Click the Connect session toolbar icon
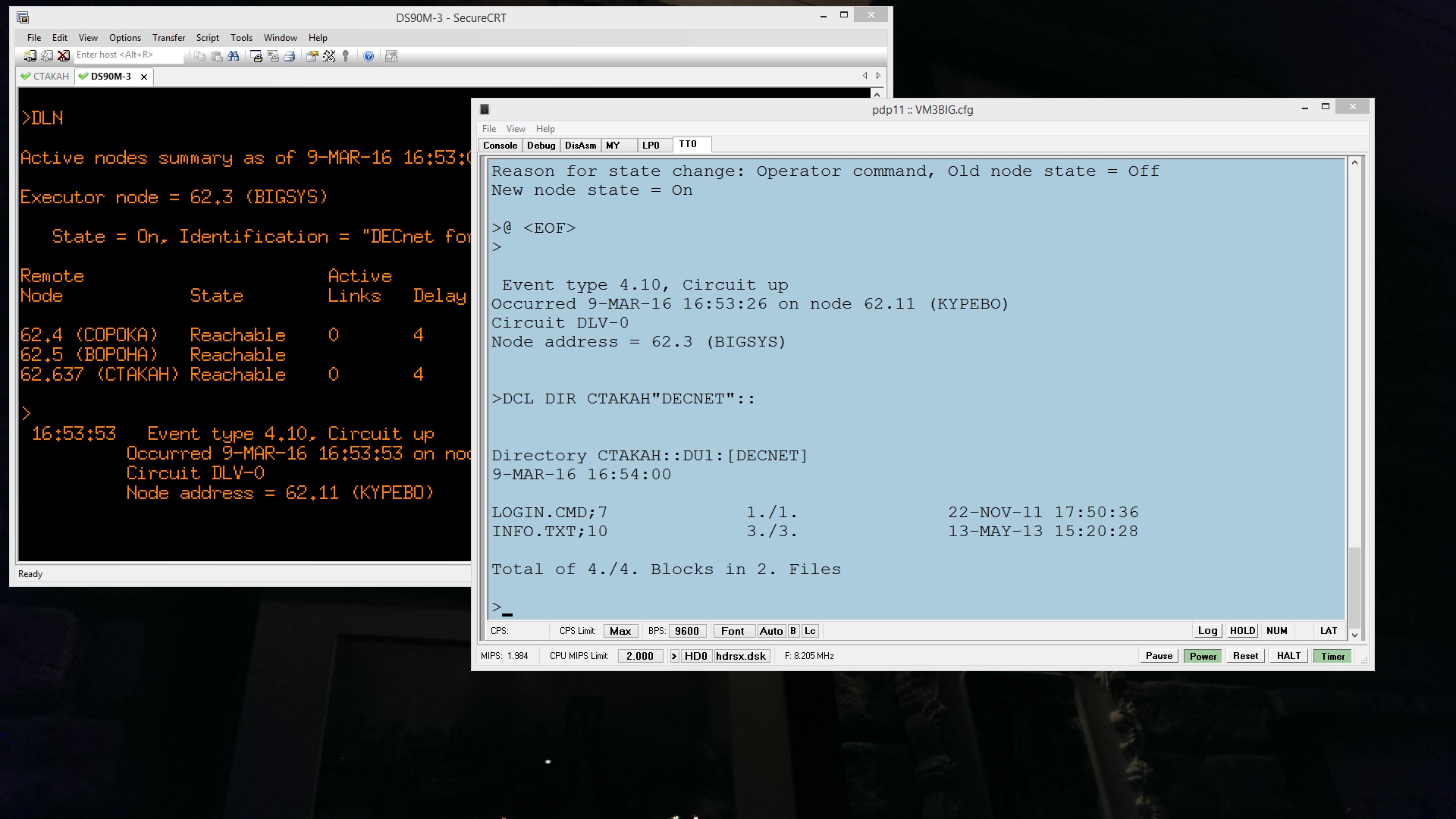Screen dimensions: 1456x819 30,56
